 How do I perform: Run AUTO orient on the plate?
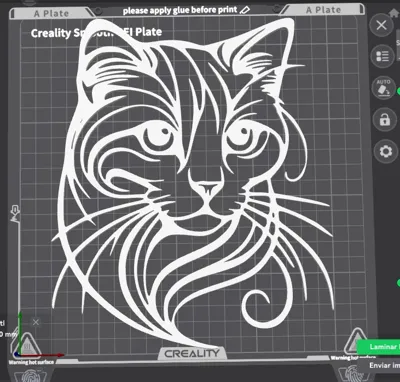coord(383,88)
